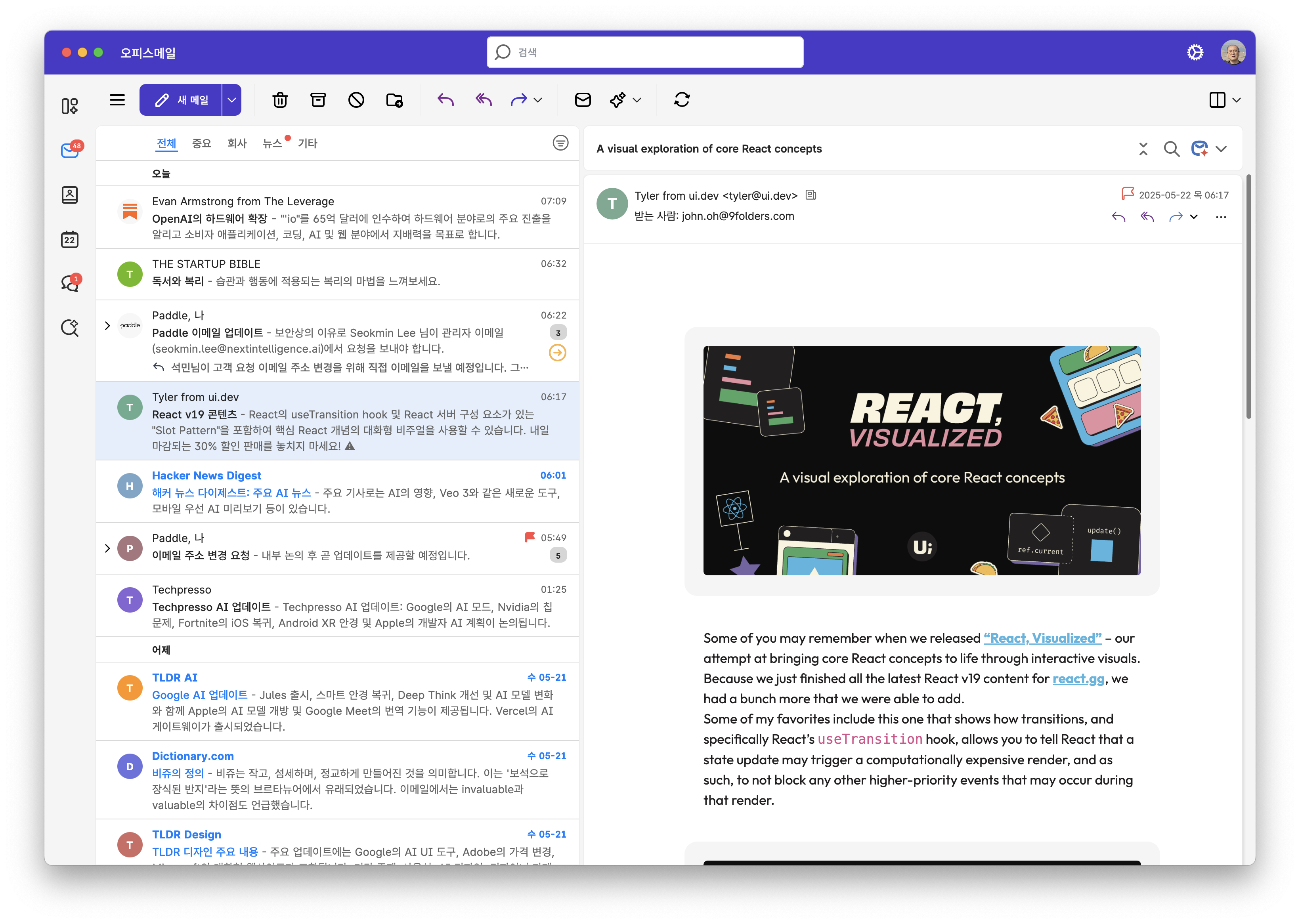1300x924 pixels.
Task: Open the mail list filter icon
Action: (560, 143)
